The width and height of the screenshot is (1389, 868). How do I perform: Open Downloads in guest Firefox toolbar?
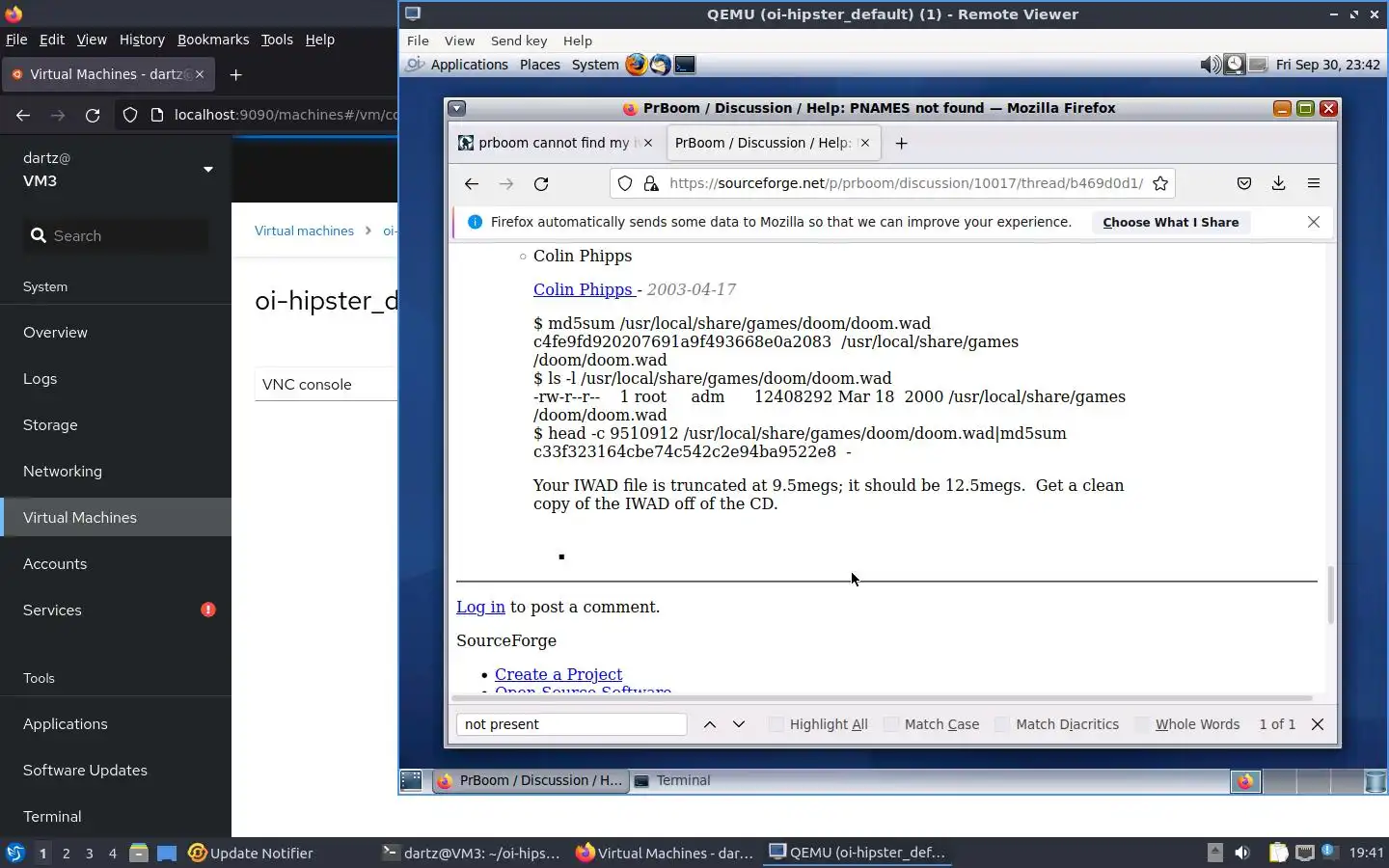point(1278,183)
